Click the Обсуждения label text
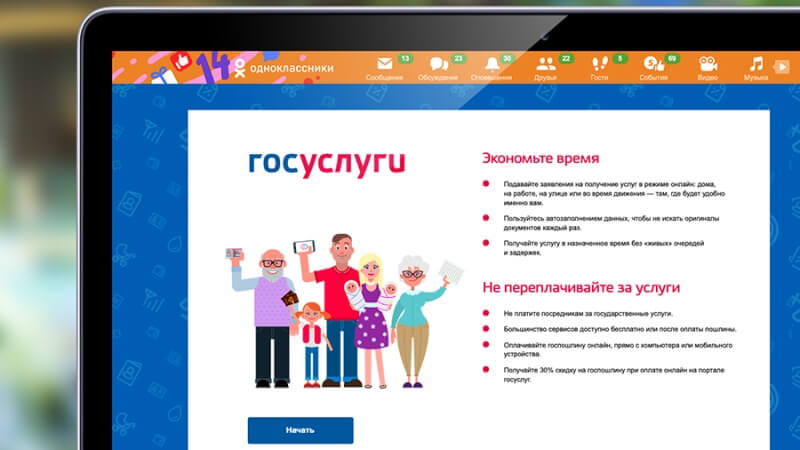This screenshot has height=450, width=800. pos(438,78)
